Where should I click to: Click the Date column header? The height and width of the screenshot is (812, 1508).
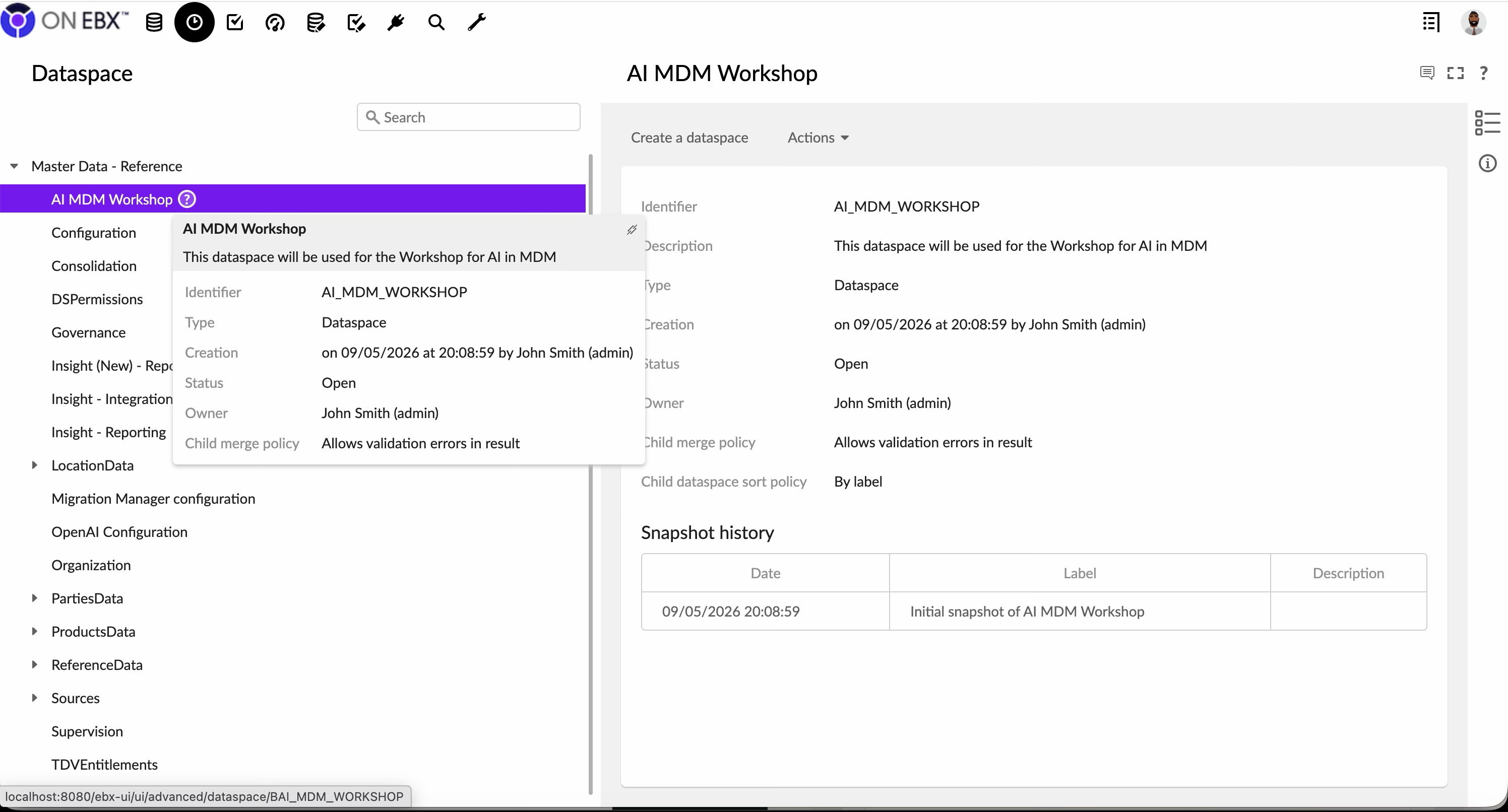click(x=765, y=573)
